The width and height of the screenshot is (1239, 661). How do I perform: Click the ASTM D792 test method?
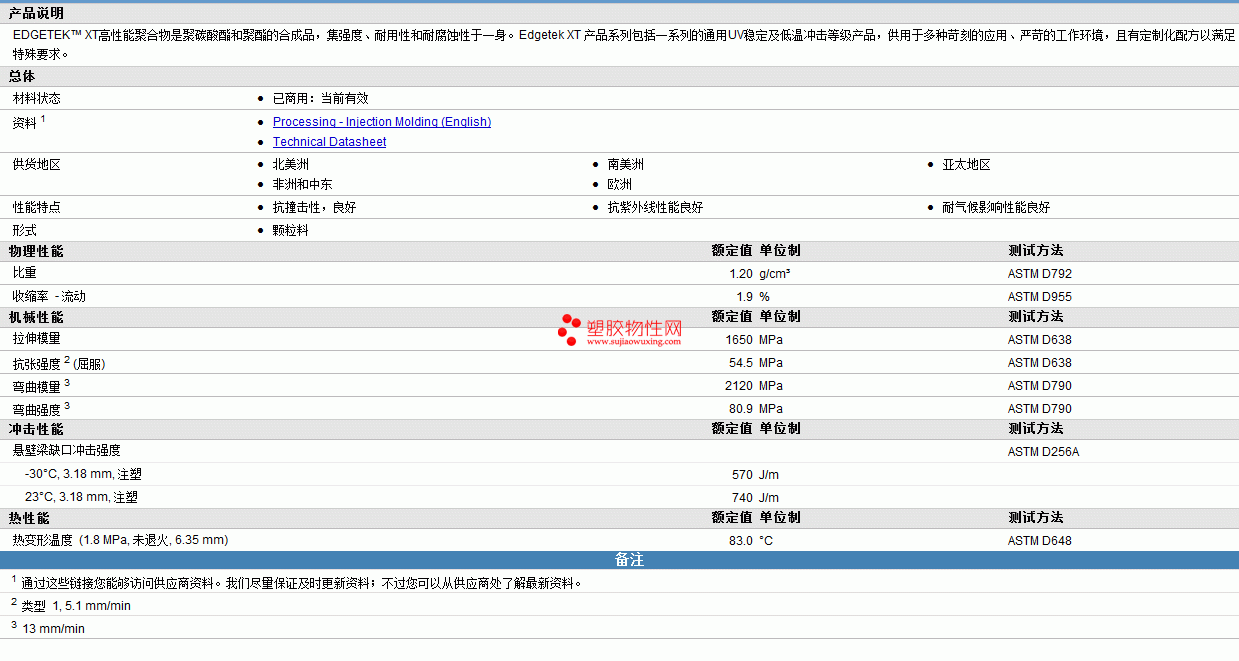coord(1040,273)
